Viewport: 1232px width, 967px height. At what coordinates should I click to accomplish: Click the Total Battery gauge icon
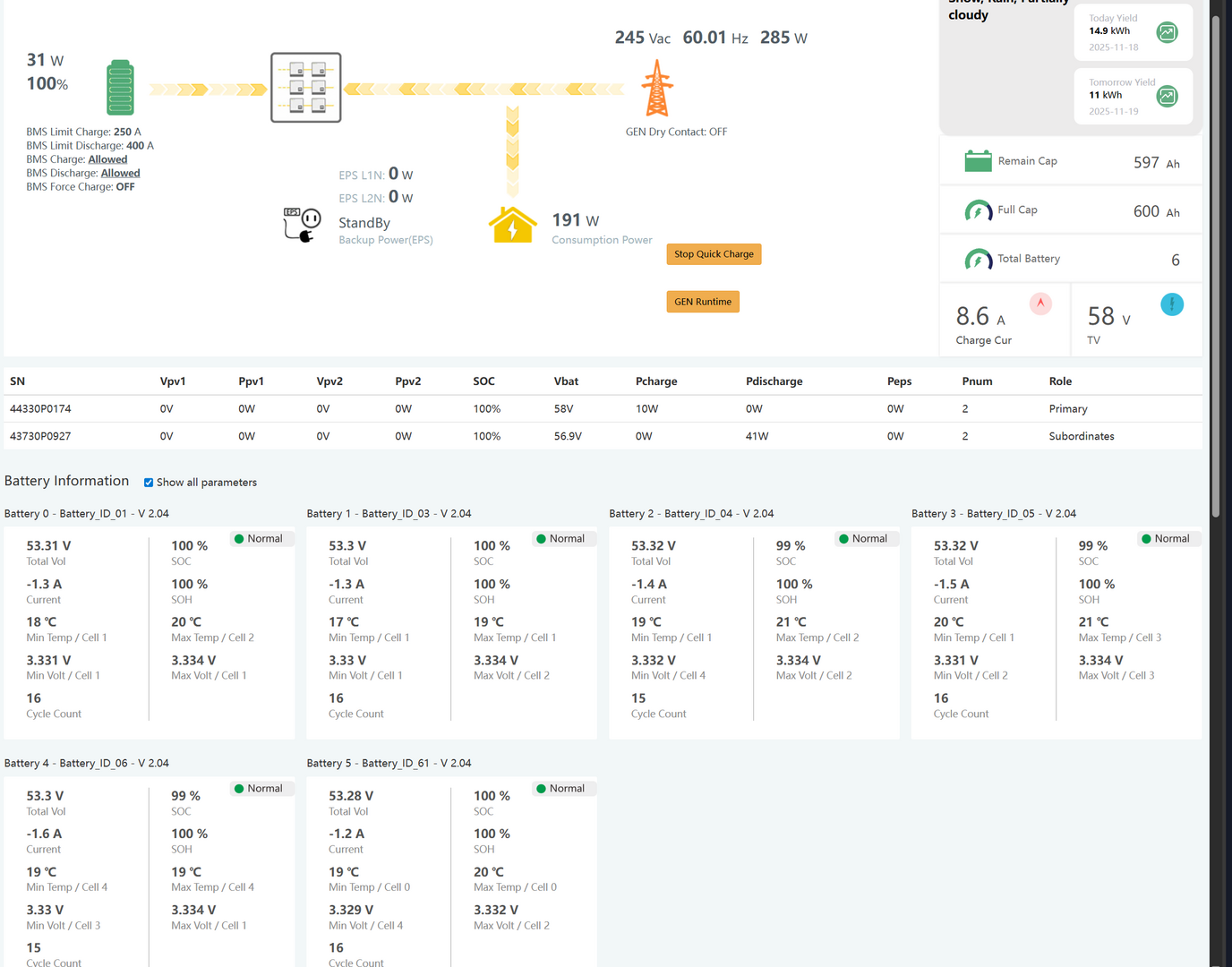point(978,260)
